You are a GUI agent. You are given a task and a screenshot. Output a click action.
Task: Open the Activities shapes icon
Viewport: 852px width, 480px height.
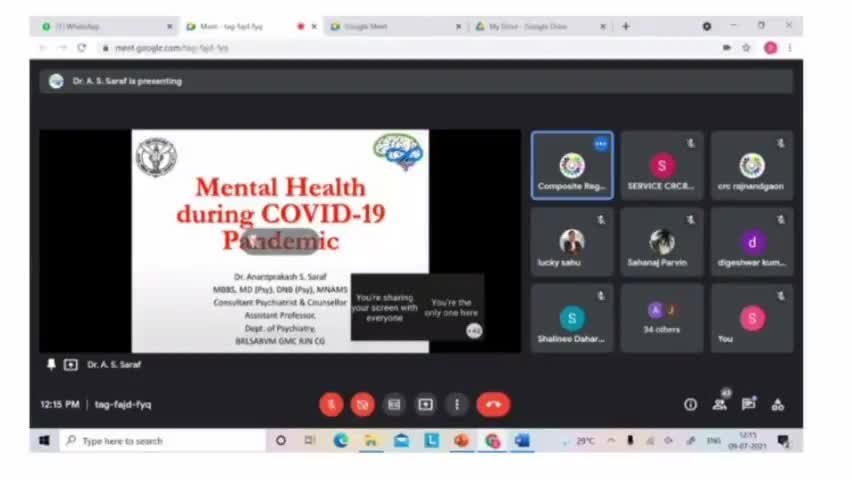pos(778,404)
